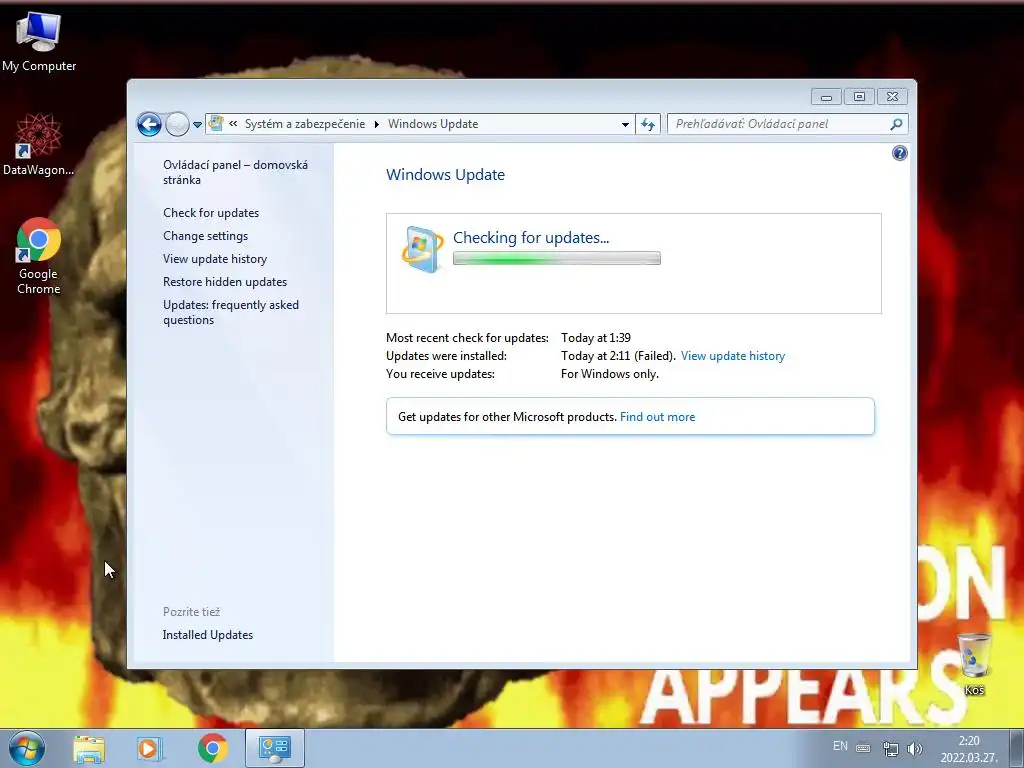The image size is (1024, 768).
Task: Click the Control Panel taskbar button
Action: point(274,748)
